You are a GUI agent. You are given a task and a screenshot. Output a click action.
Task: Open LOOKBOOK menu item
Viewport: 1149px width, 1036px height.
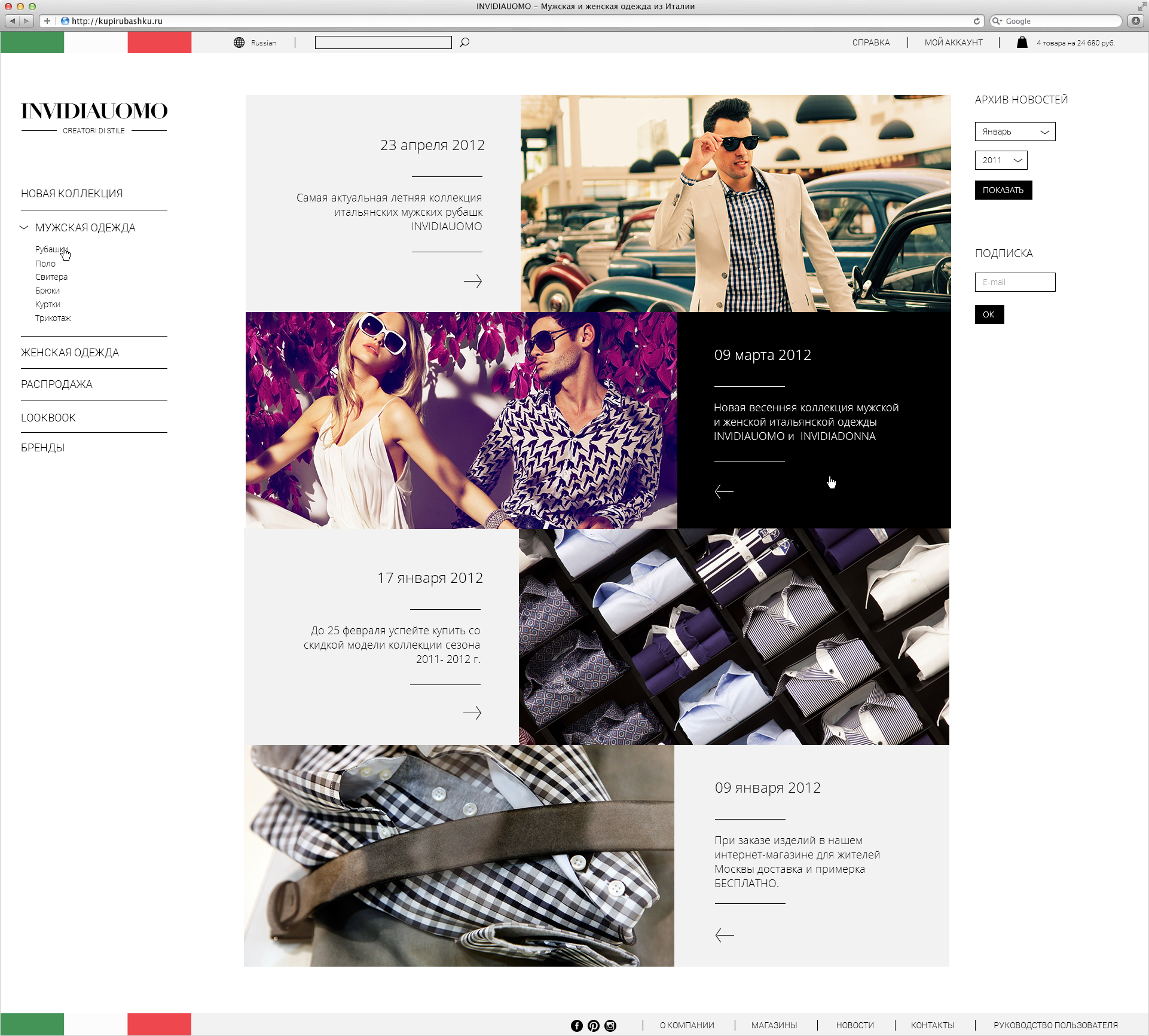pos(48,418)
